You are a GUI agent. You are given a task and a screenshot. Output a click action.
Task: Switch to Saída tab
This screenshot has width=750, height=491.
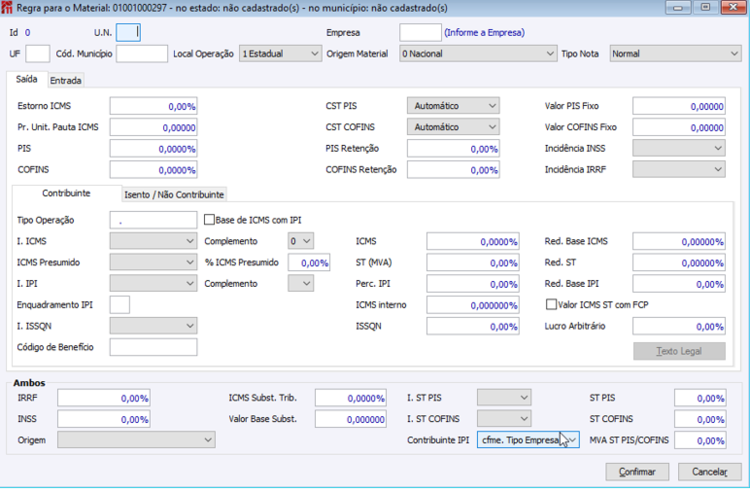point(27,79)
